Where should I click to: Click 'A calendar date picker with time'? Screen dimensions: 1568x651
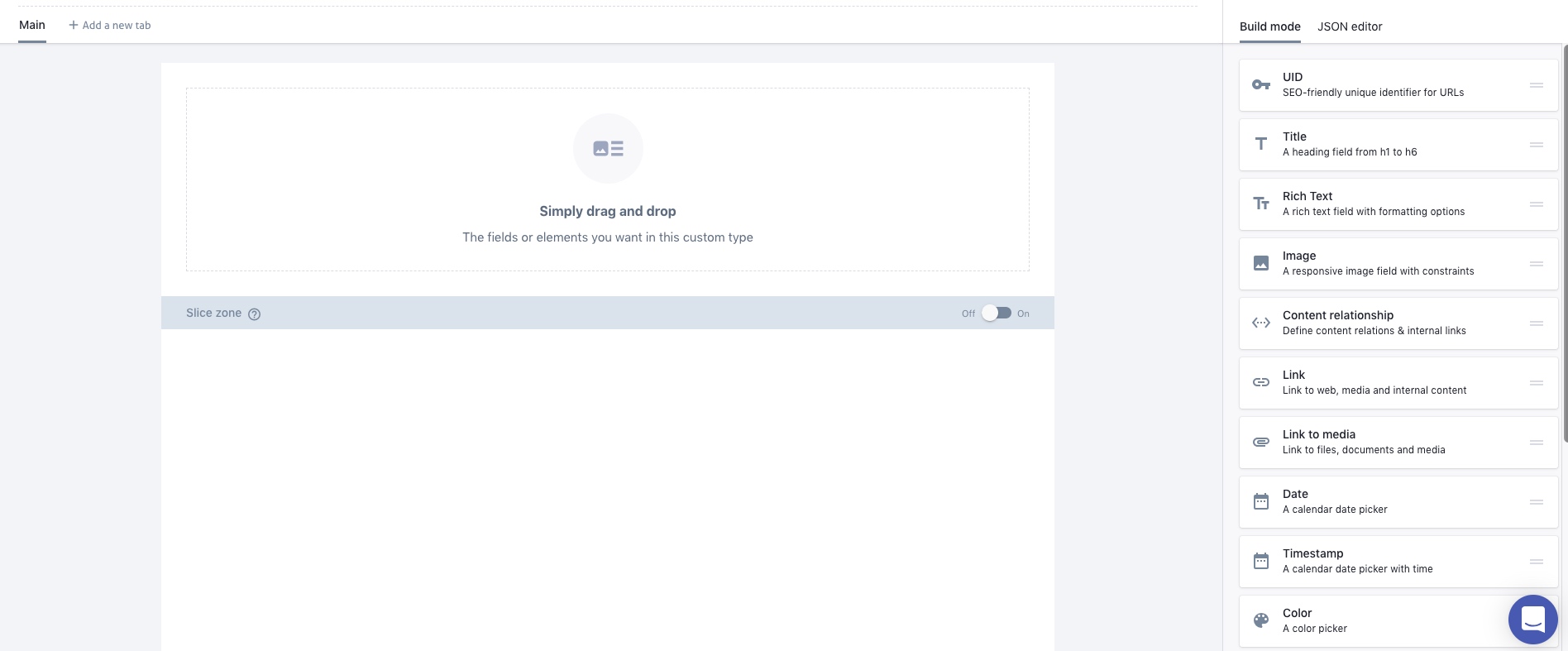point(1357,569)
